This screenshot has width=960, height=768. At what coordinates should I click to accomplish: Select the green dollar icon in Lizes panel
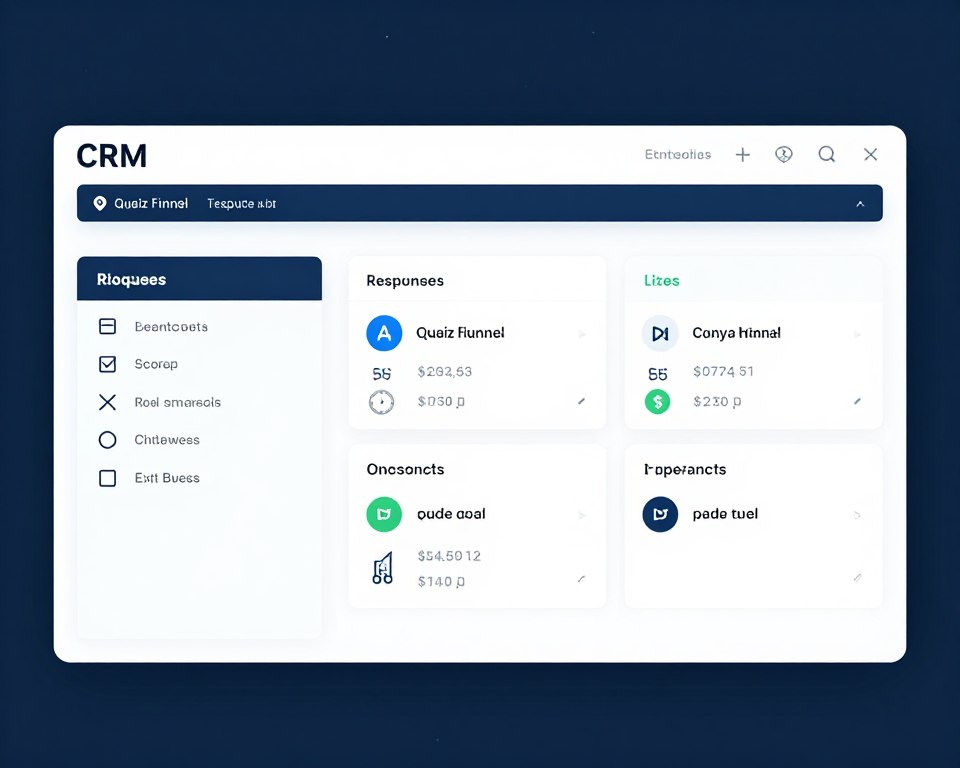coord(658,403)
